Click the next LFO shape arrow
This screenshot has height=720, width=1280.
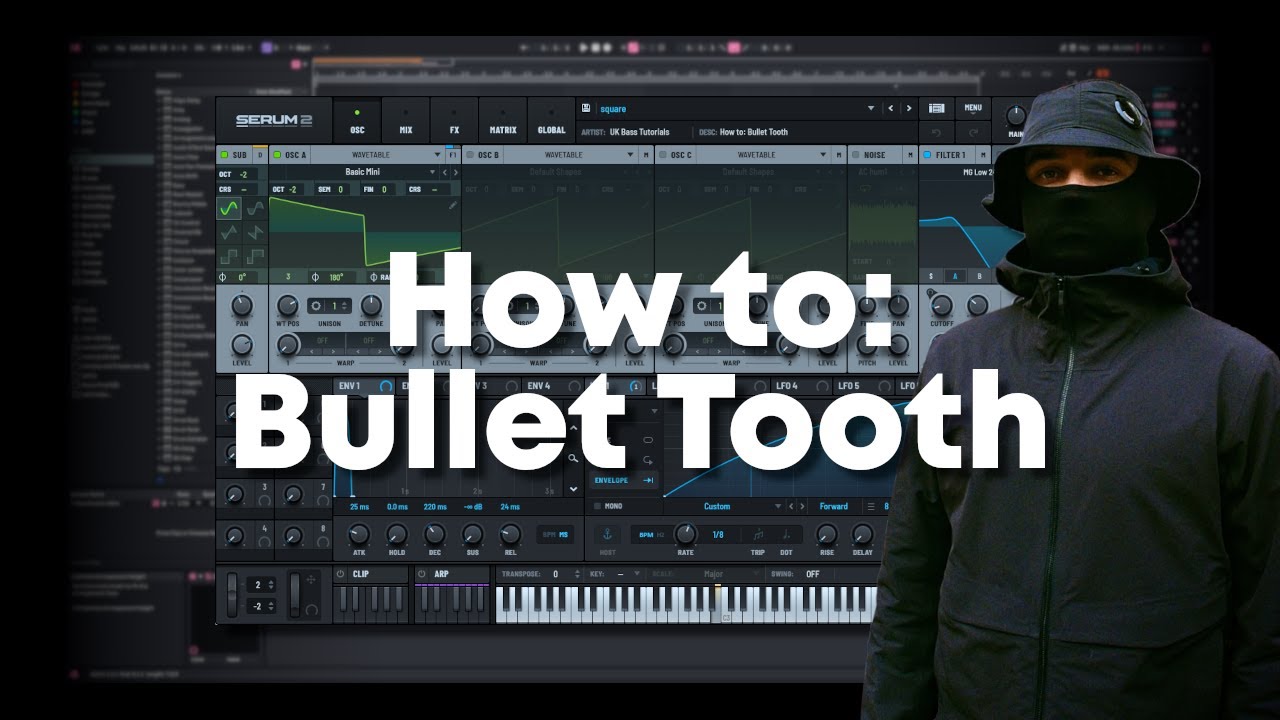[x=802, y=507]
